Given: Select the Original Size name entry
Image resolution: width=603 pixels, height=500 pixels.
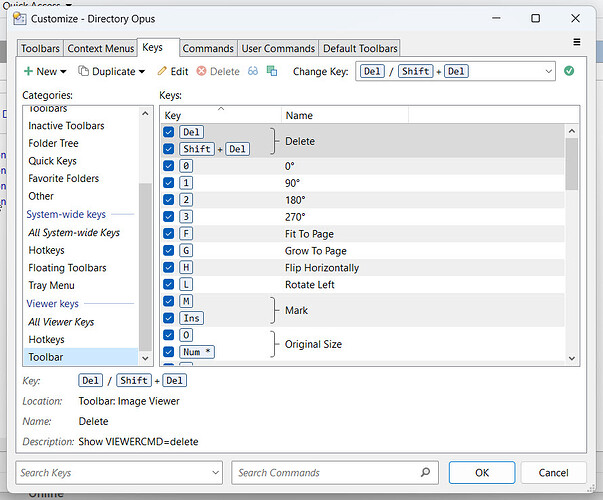Looking at the screenshot, I should (313, 344).
